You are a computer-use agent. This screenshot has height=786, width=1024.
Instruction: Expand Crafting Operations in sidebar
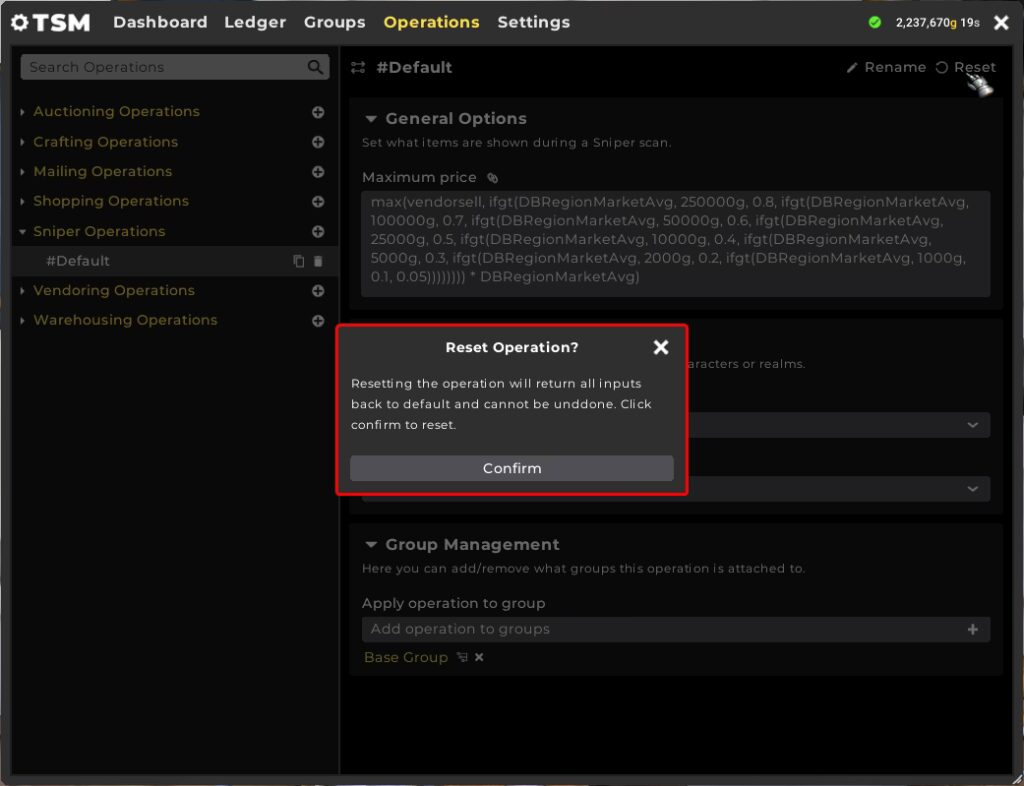[23, 142]
